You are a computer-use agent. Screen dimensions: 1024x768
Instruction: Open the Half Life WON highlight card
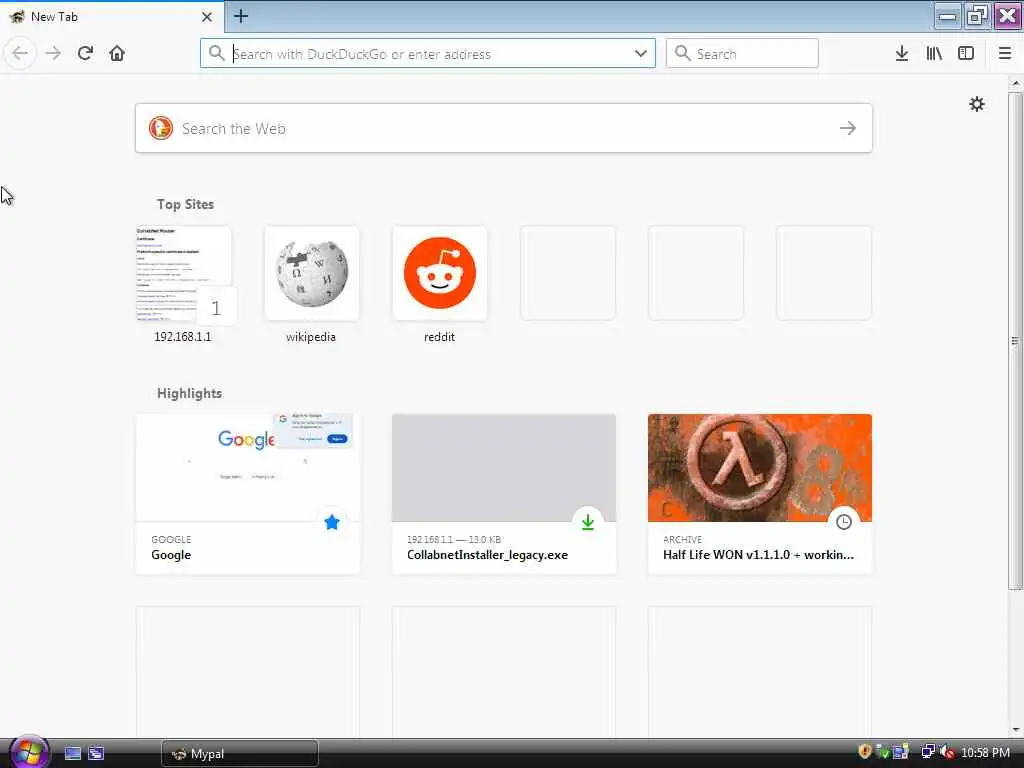coord(760,494)
